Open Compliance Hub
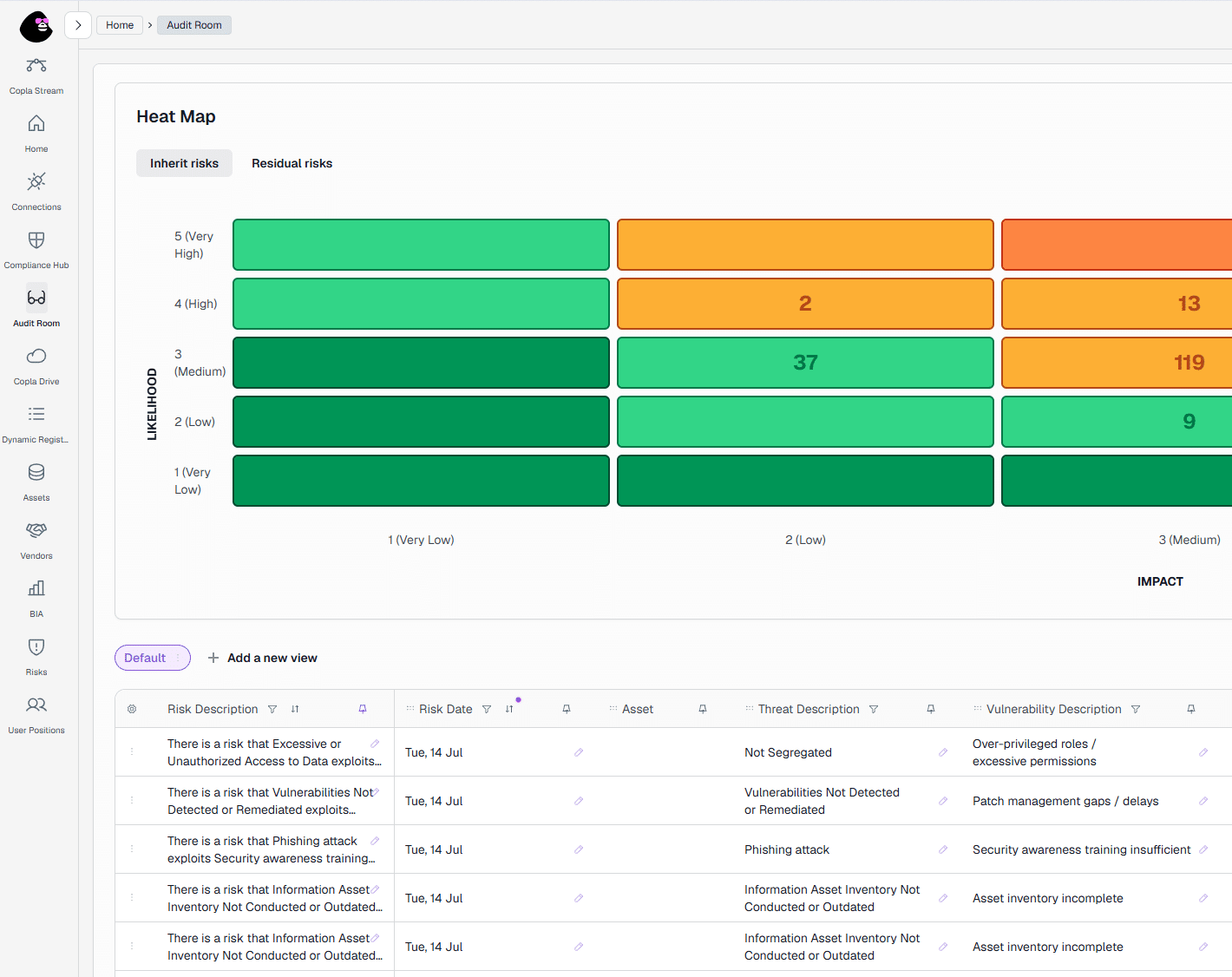This screenshot has height=977, width=1232. point(36,250)
